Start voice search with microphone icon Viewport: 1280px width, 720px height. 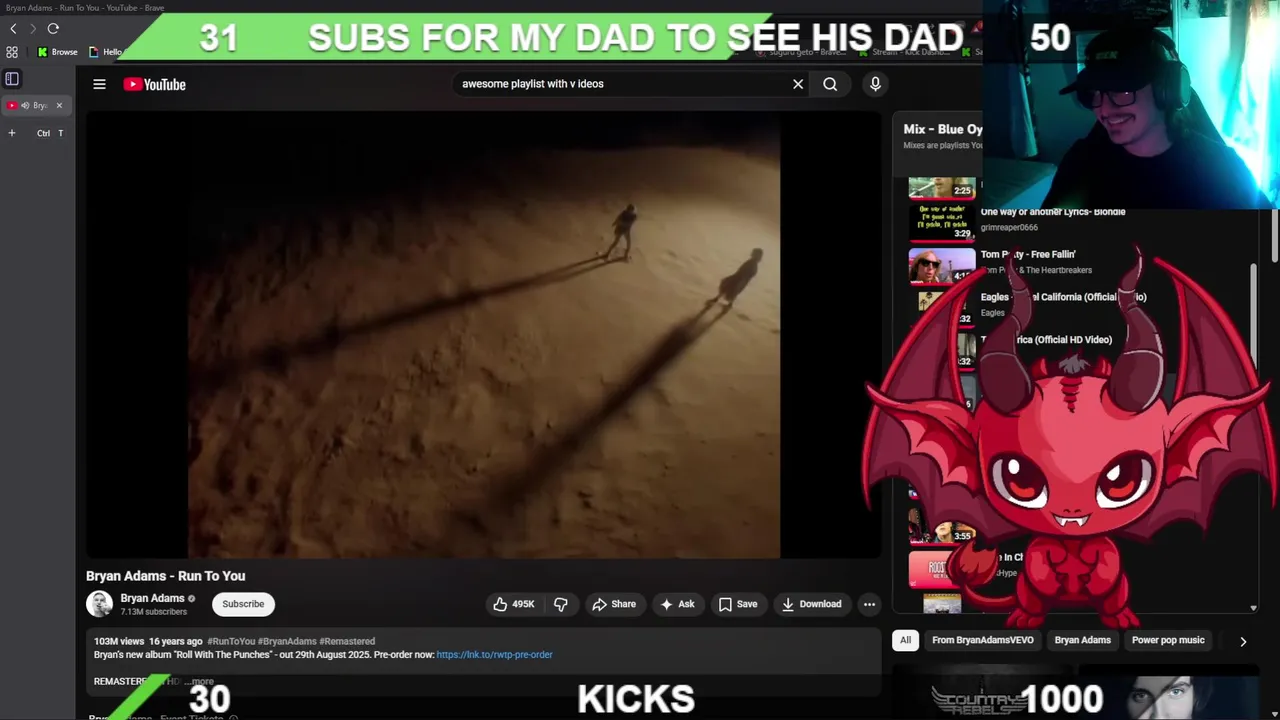coord(875,84)
